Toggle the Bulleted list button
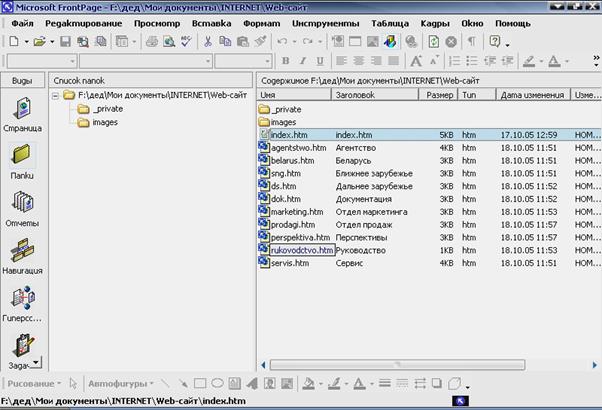Viewport: 602px width, 410px height. [472, 61]
